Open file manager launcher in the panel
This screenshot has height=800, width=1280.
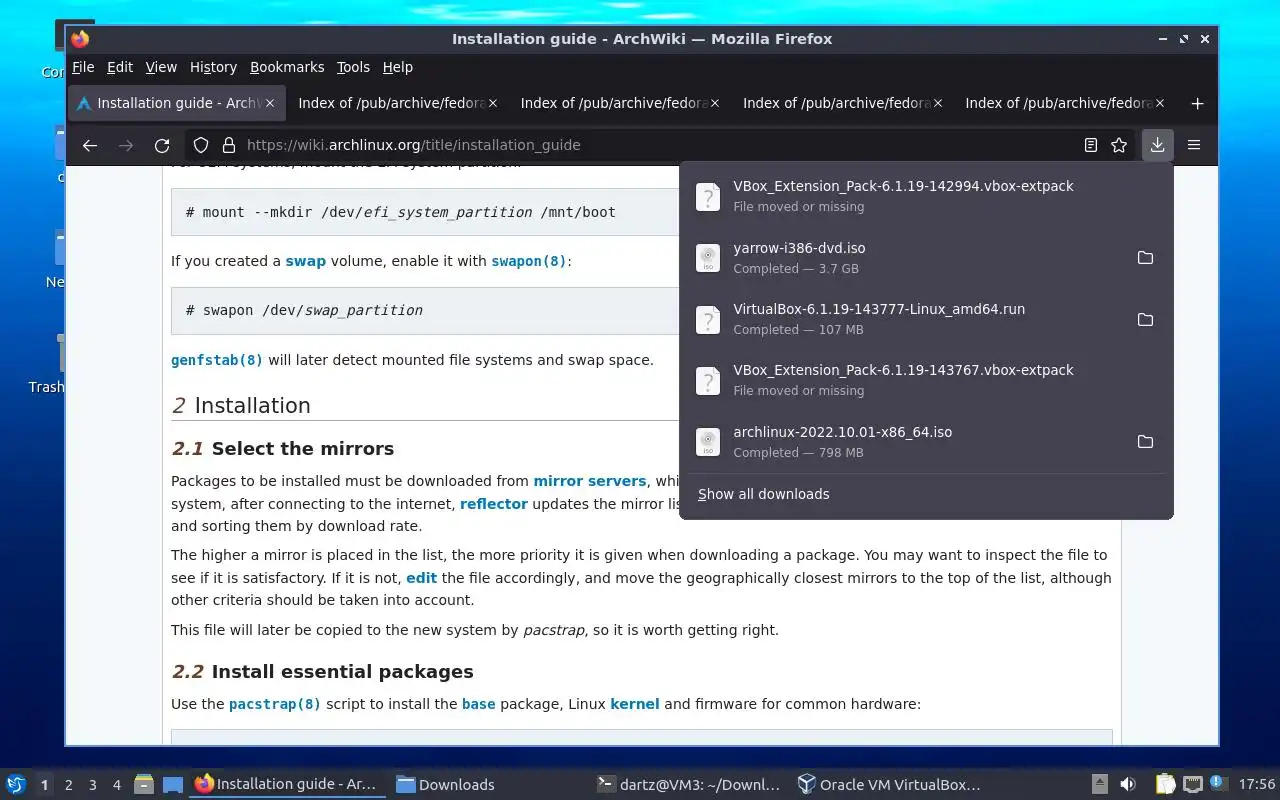coord(144,784)
